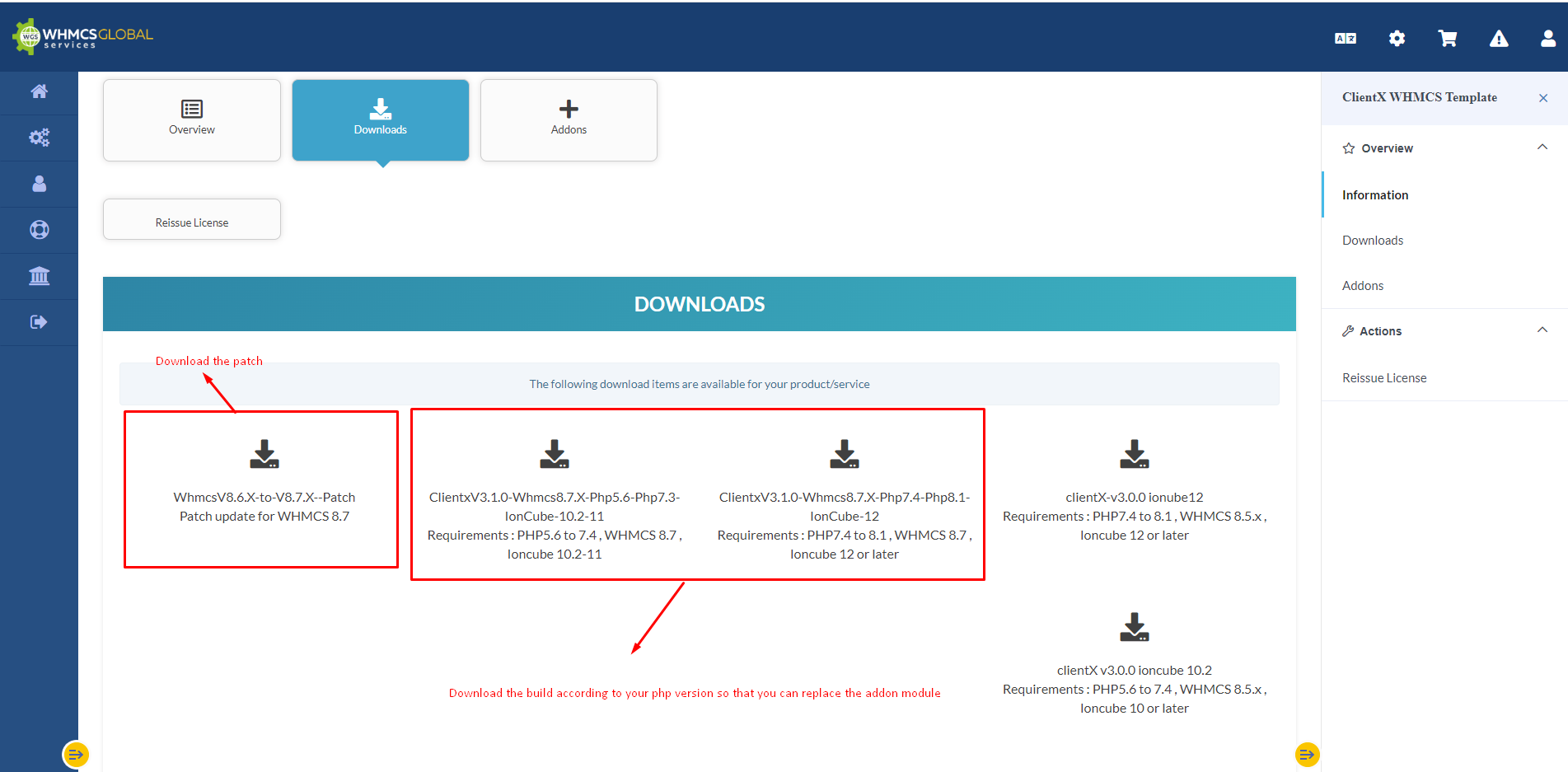Image resolution: width=1568 pixels, height=772 pixels.
Task: Click the billing bank icon in sidebar
Action: pyautogui.click(x=39, y=276)
